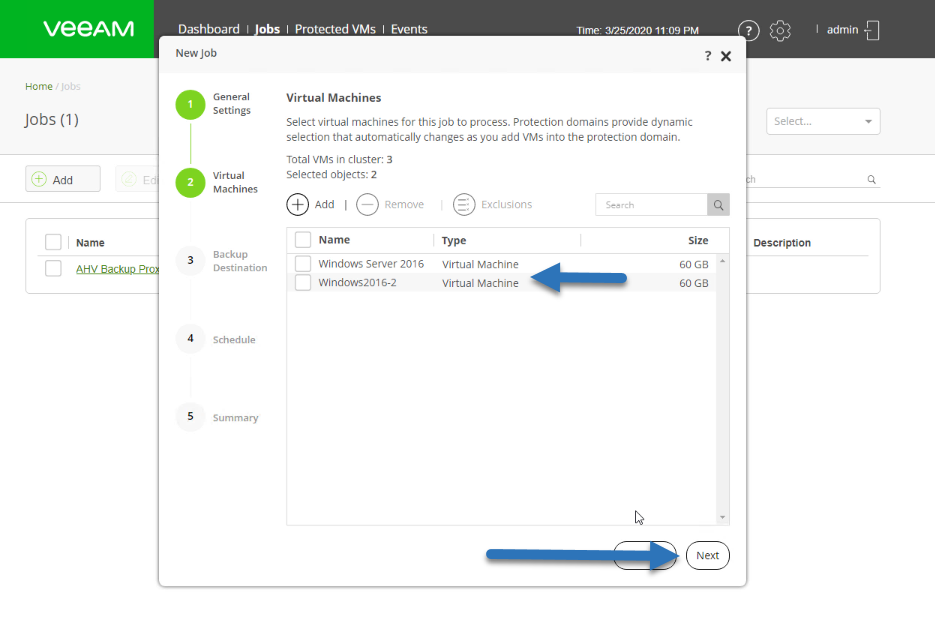Click the Jobs page Add plus icon
The image size is (935, 643).
coord(39,179)
